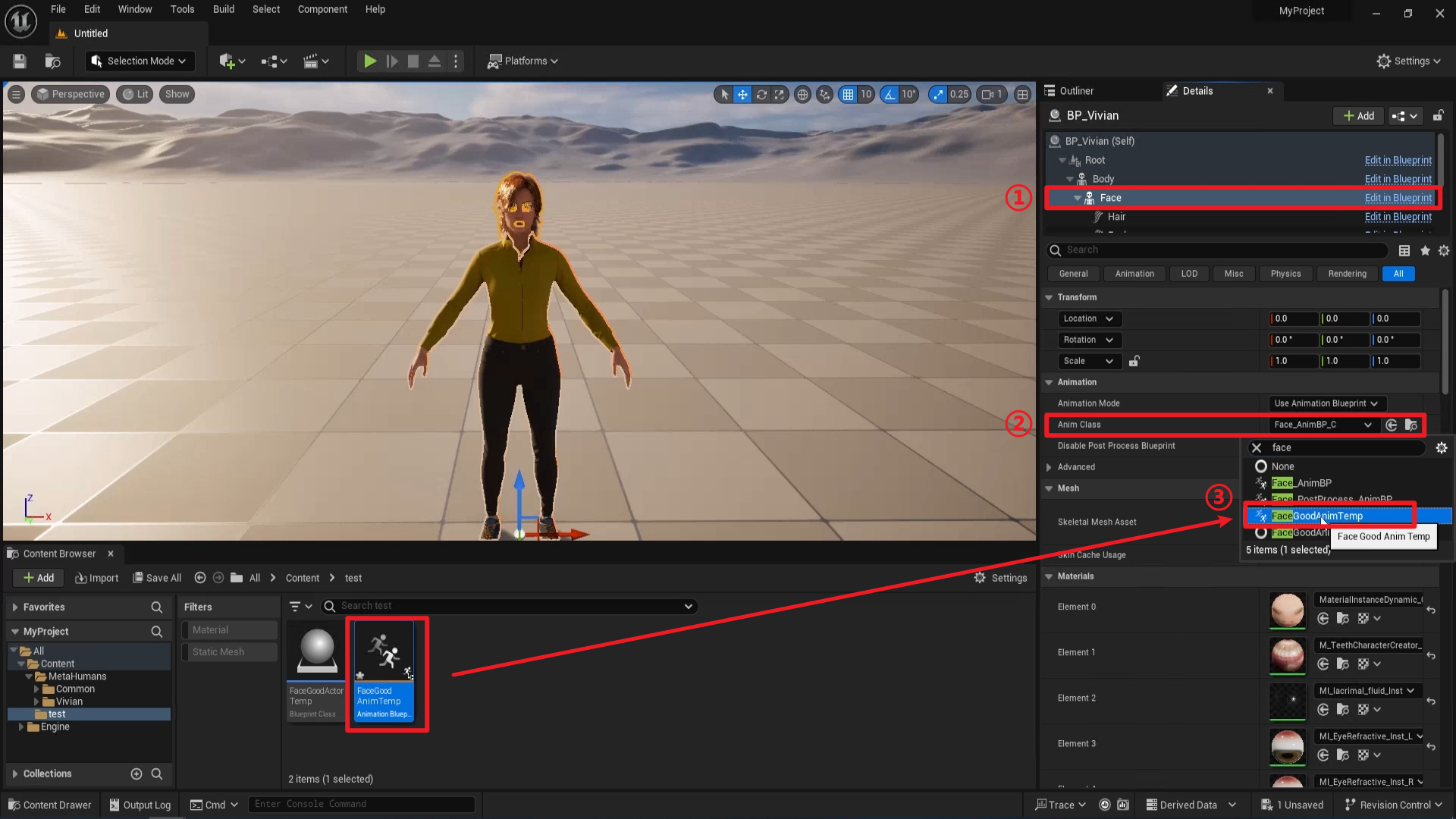Screen dimensions: 1456x819
Task: Choose the Scale tool in the viewport
Action: (779, 95)
